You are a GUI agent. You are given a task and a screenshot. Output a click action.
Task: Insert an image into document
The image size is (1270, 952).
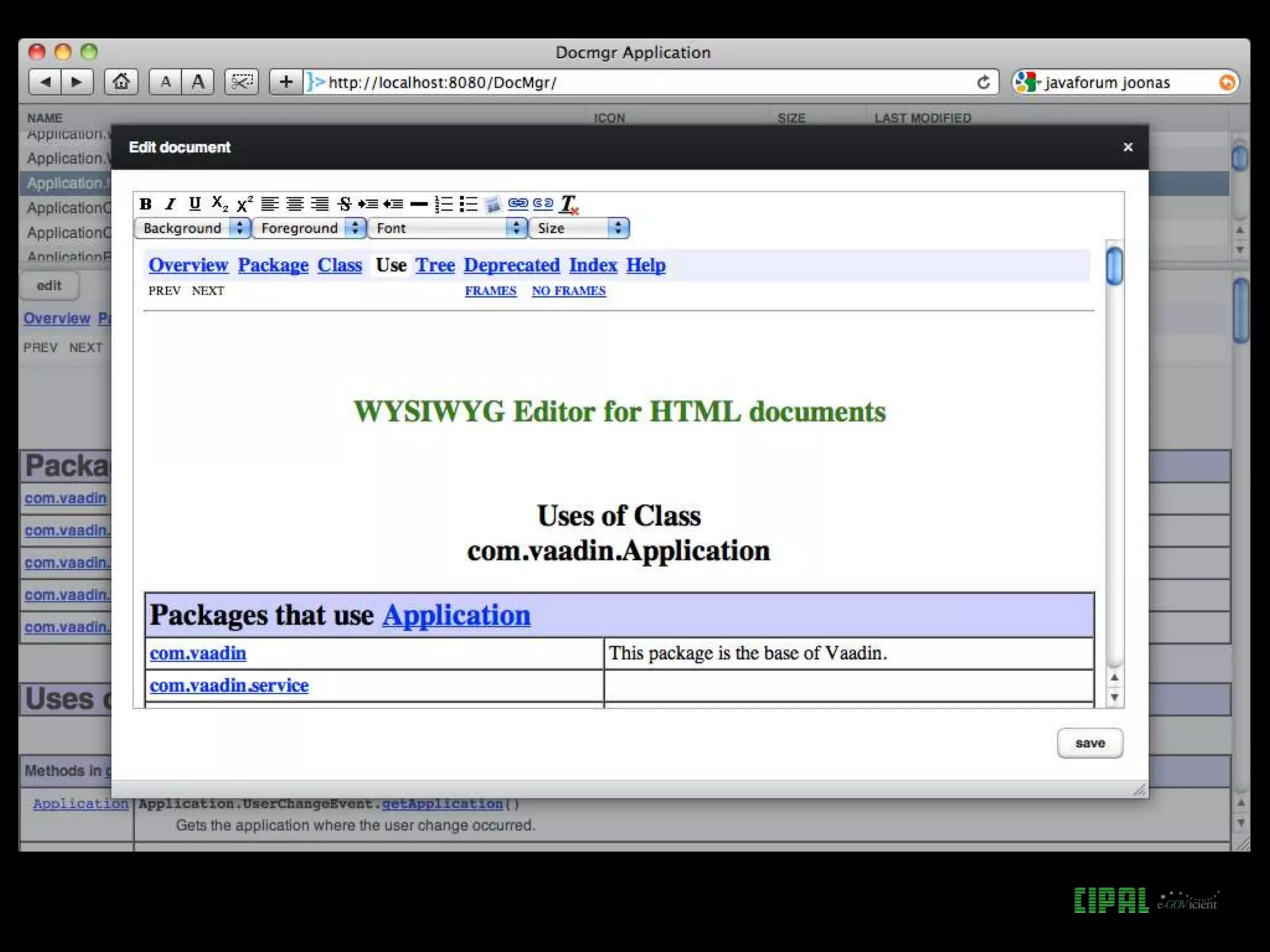click(x=493, y=204)
